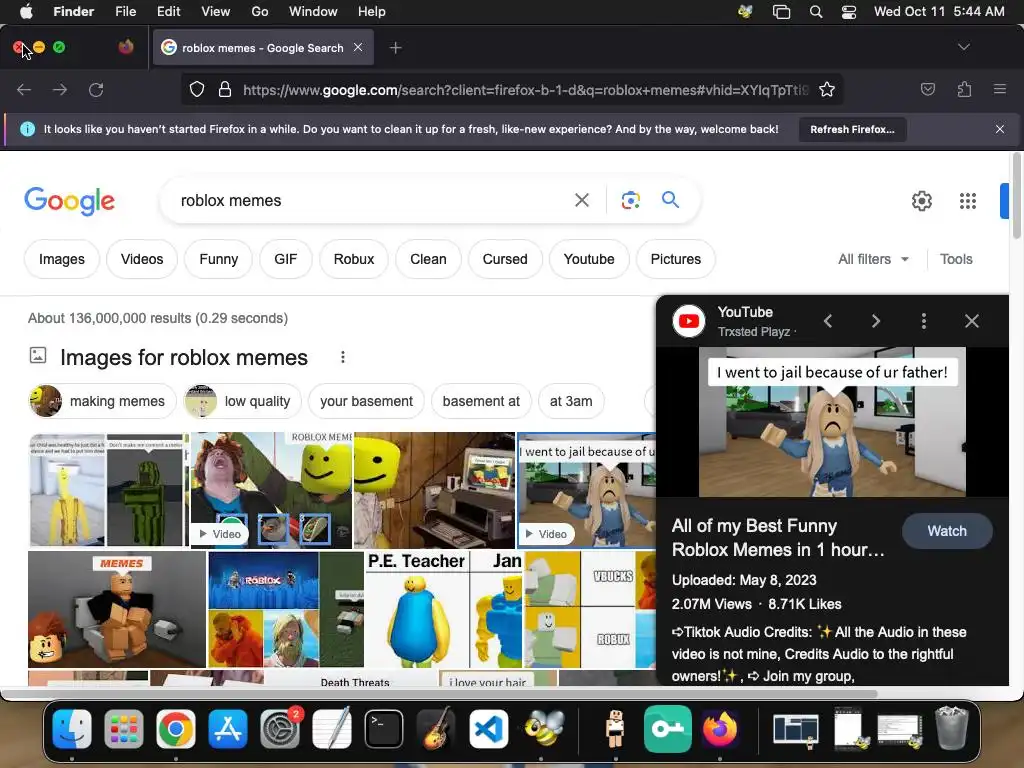Viewport: 1024px width, 768px height.
Task: Click the making memes suggestion chip
Action: (x=103, y=401)
